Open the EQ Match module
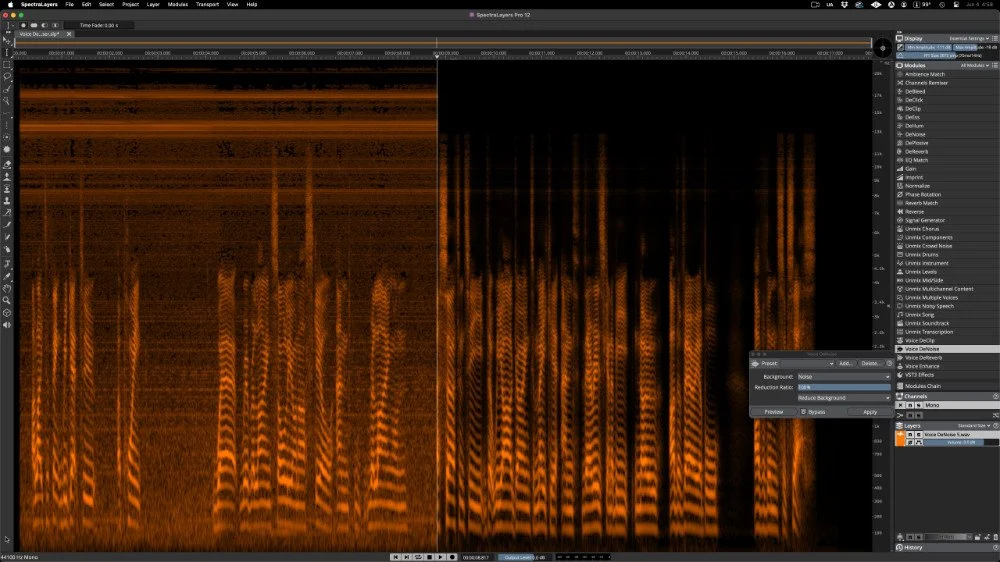 point(916,160)
